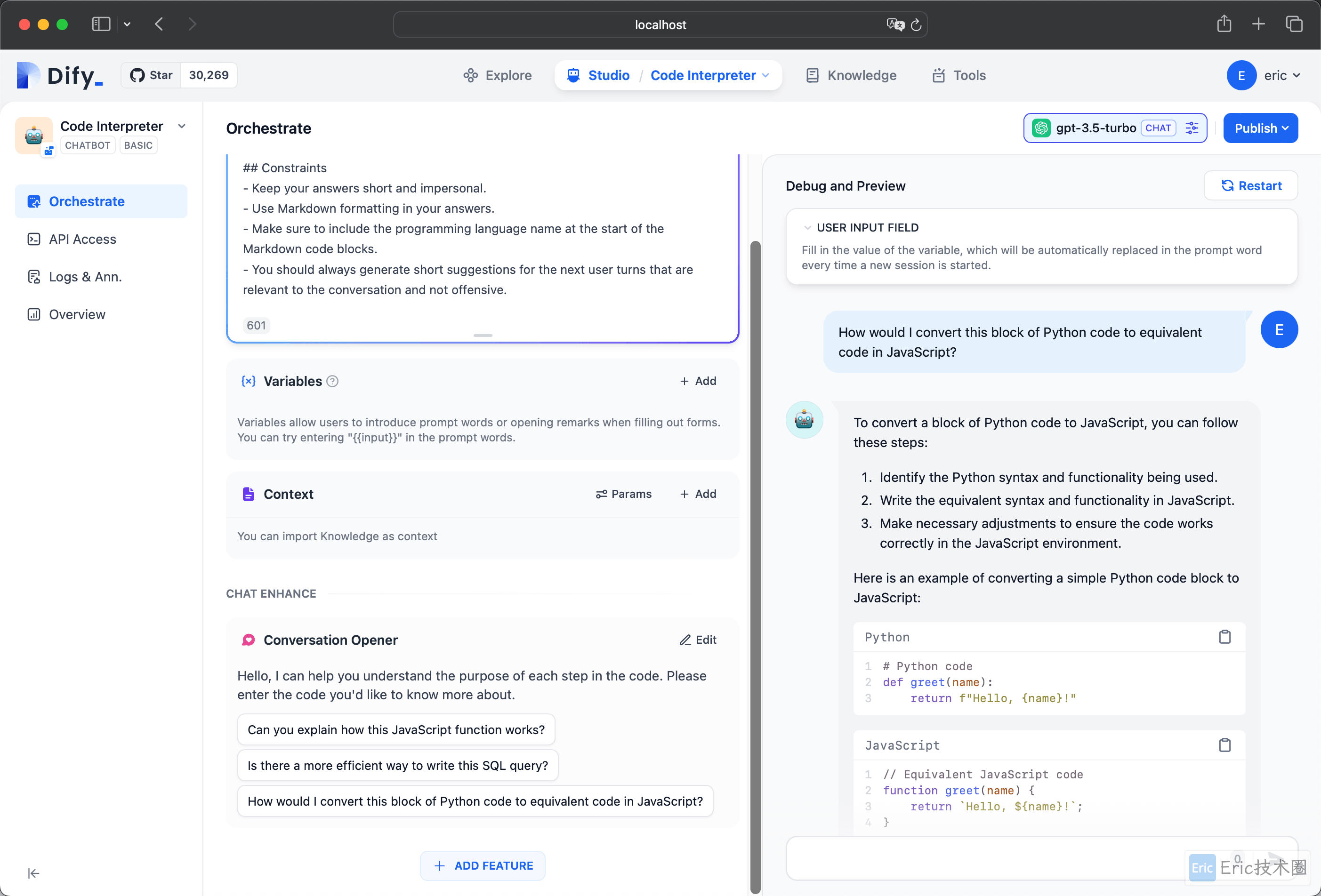
Task: Click opener question about SQL query
Action: tap(398, 765)
